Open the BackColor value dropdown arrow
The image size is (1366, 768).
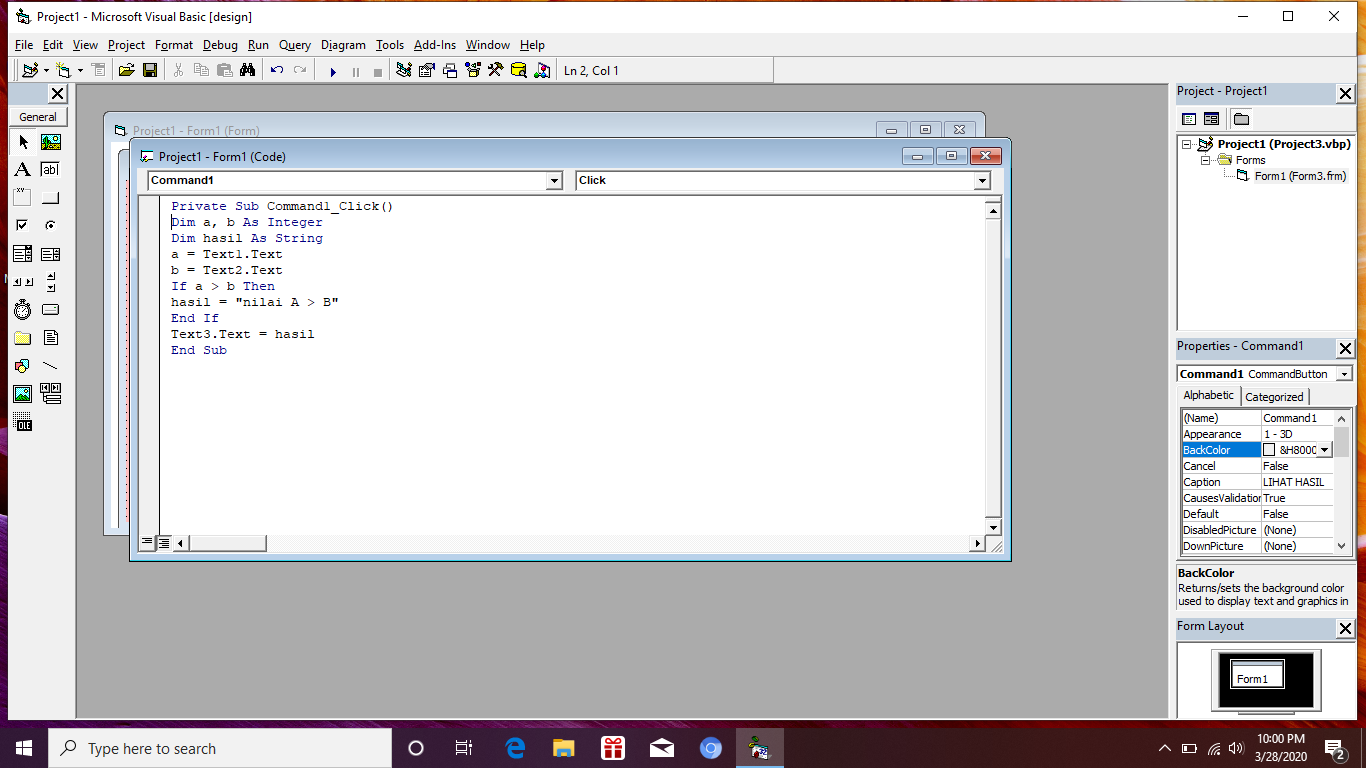1325,450
